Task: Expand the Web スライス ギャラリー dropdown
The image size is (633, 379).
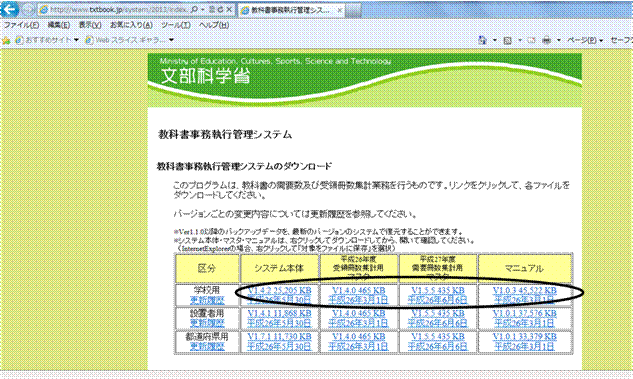Action: pos(171,40)
